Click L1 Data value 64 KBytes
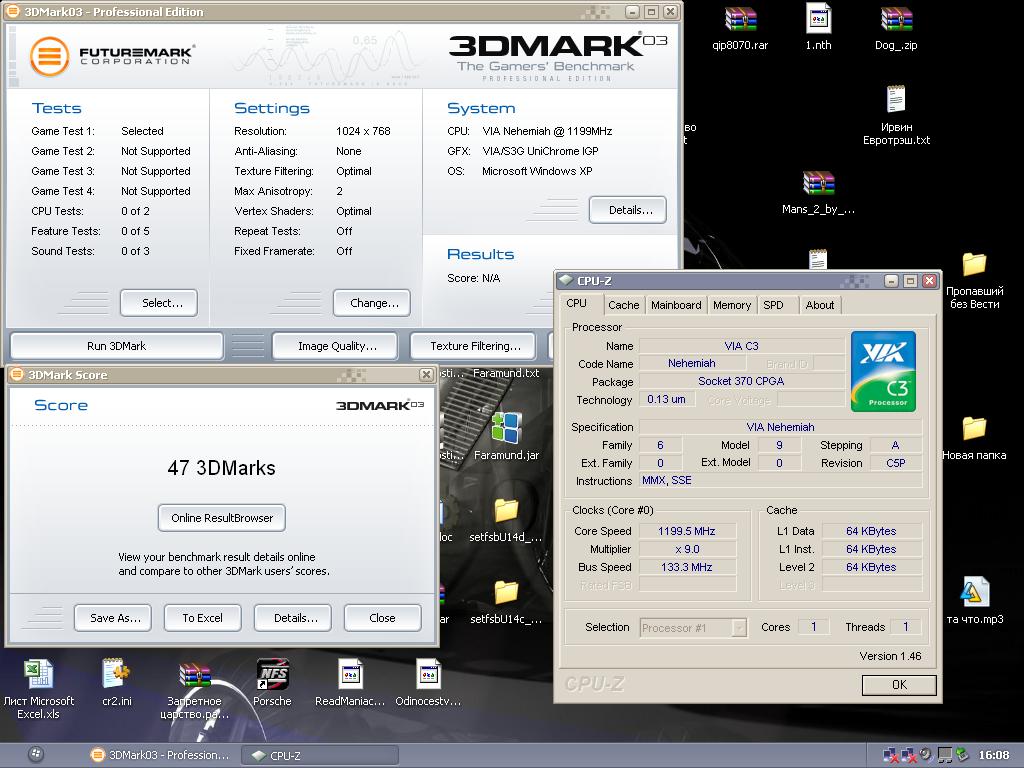This screenshot has height=768, width=1024. 871,531
